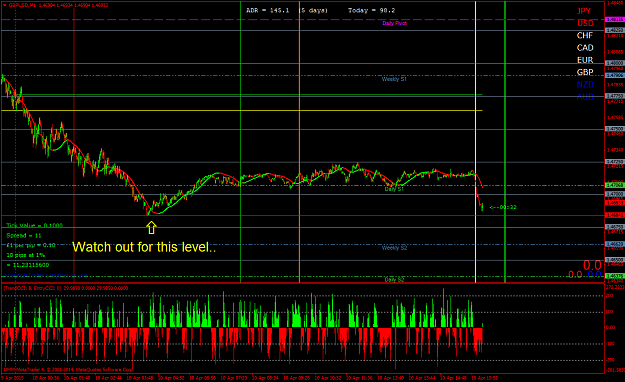Click the 10 Apr 12:40 time axis label
Viewport: 625px width, 382px height.
point(390,378)
